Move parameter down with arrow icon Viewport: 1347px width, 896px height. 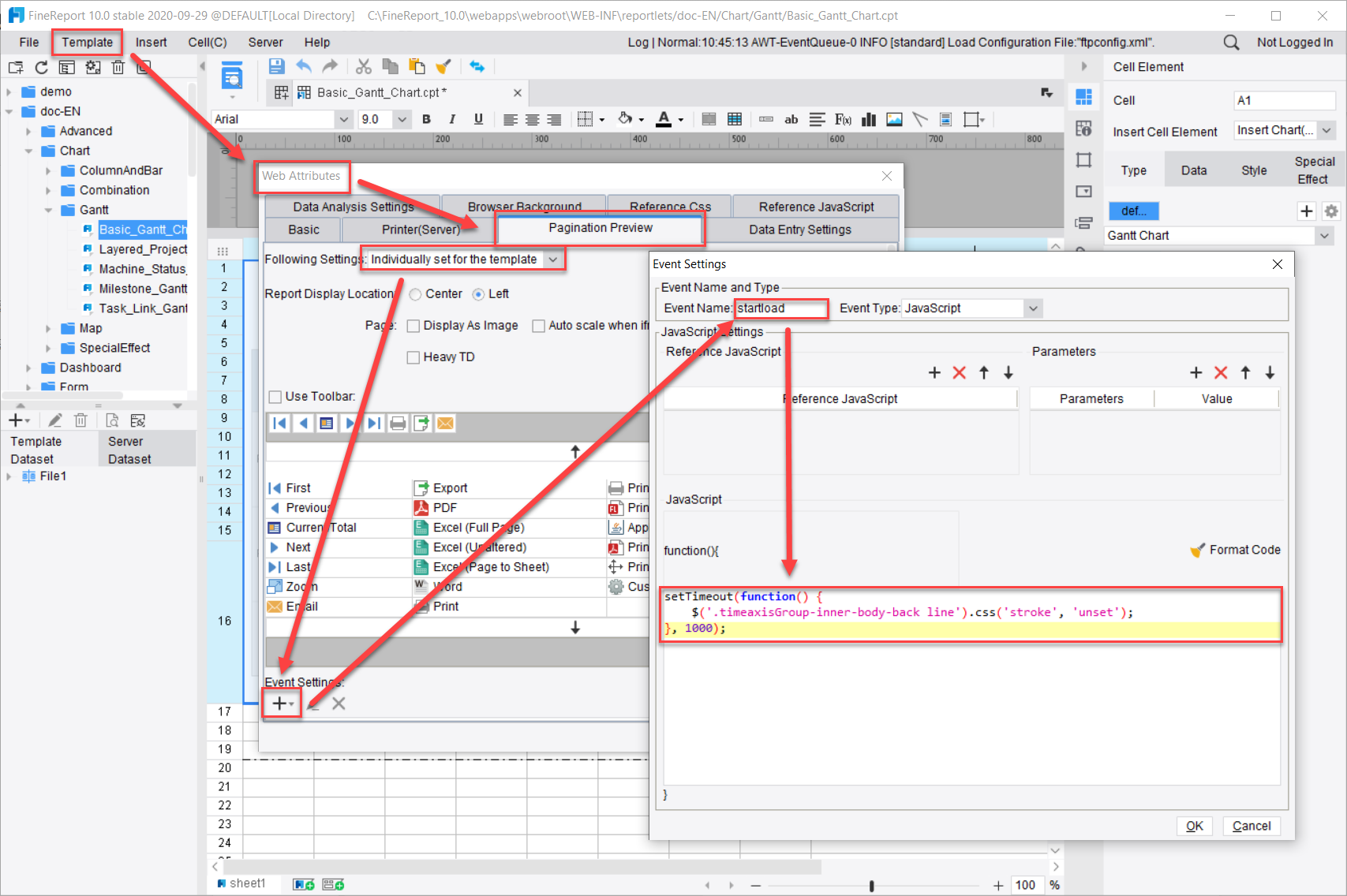(1270, 372)
